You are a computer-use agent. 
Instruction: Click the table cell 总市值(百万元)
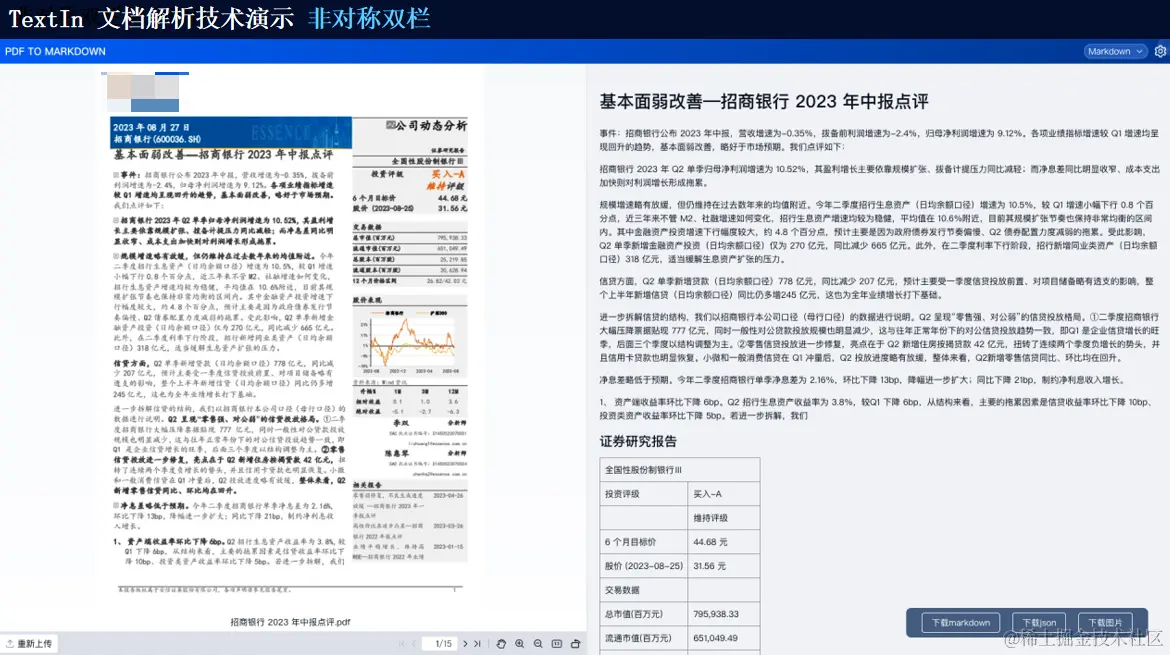[644, 614]
